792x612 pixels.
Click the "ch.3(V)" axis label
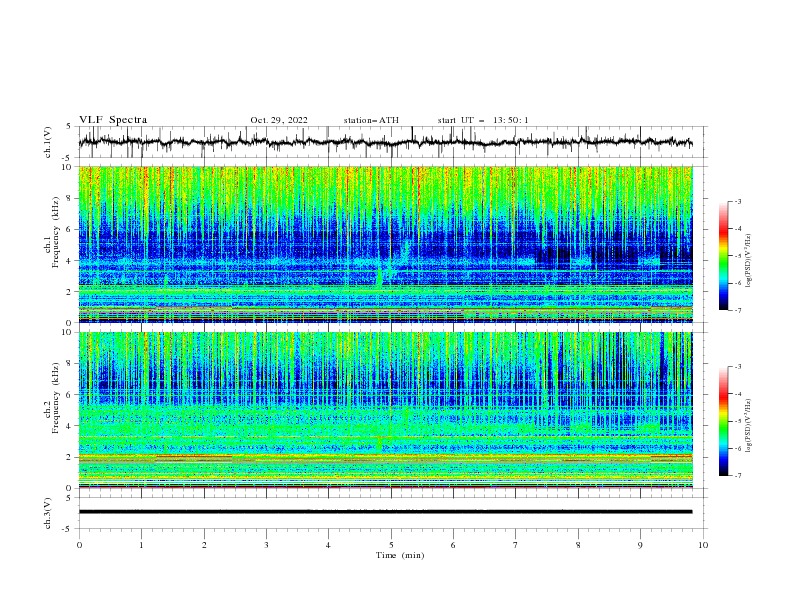click(x=48, y=513)
